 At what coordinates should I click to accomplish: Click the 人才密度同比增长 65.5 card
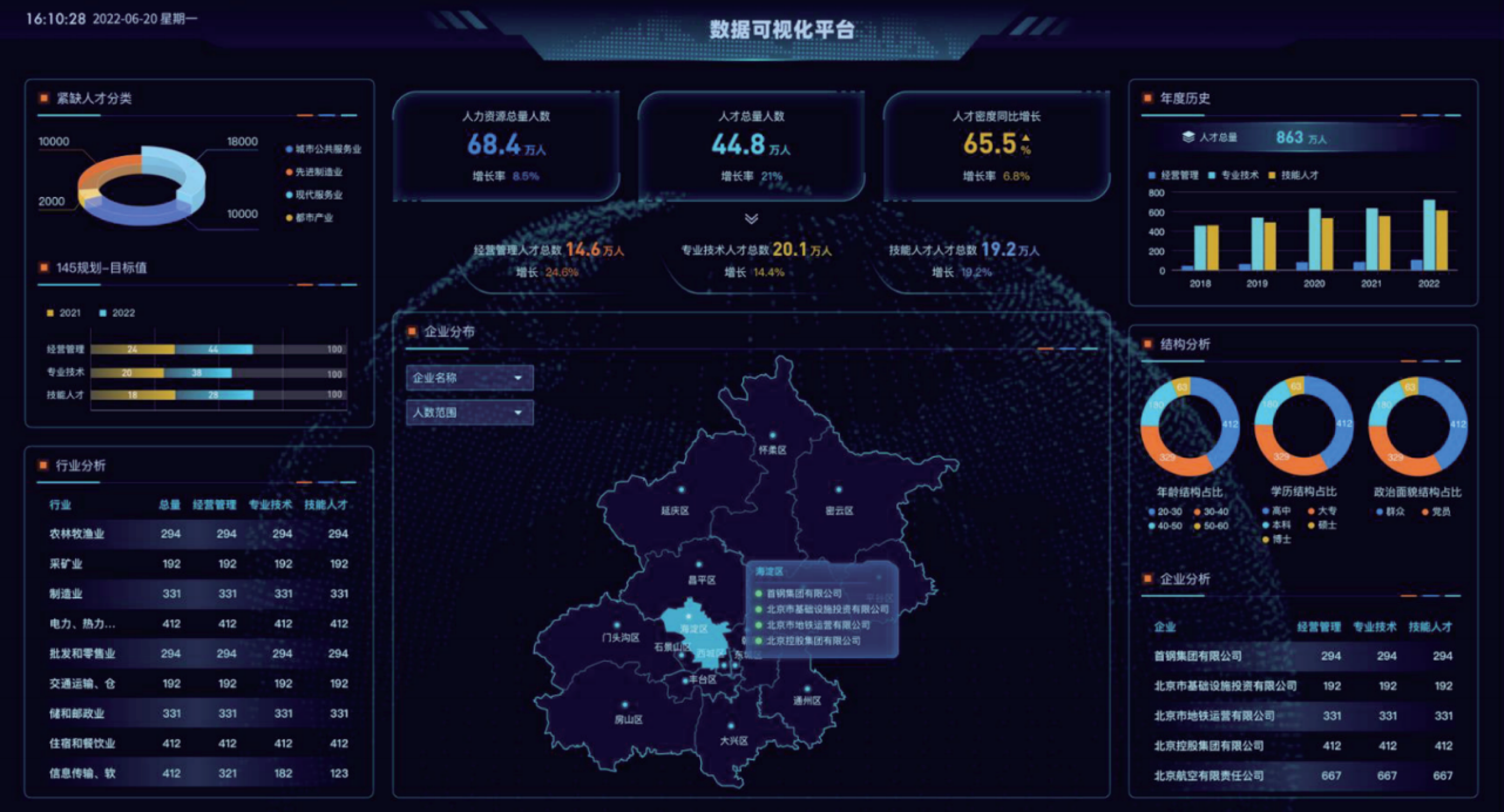click(x=997, y=146)
